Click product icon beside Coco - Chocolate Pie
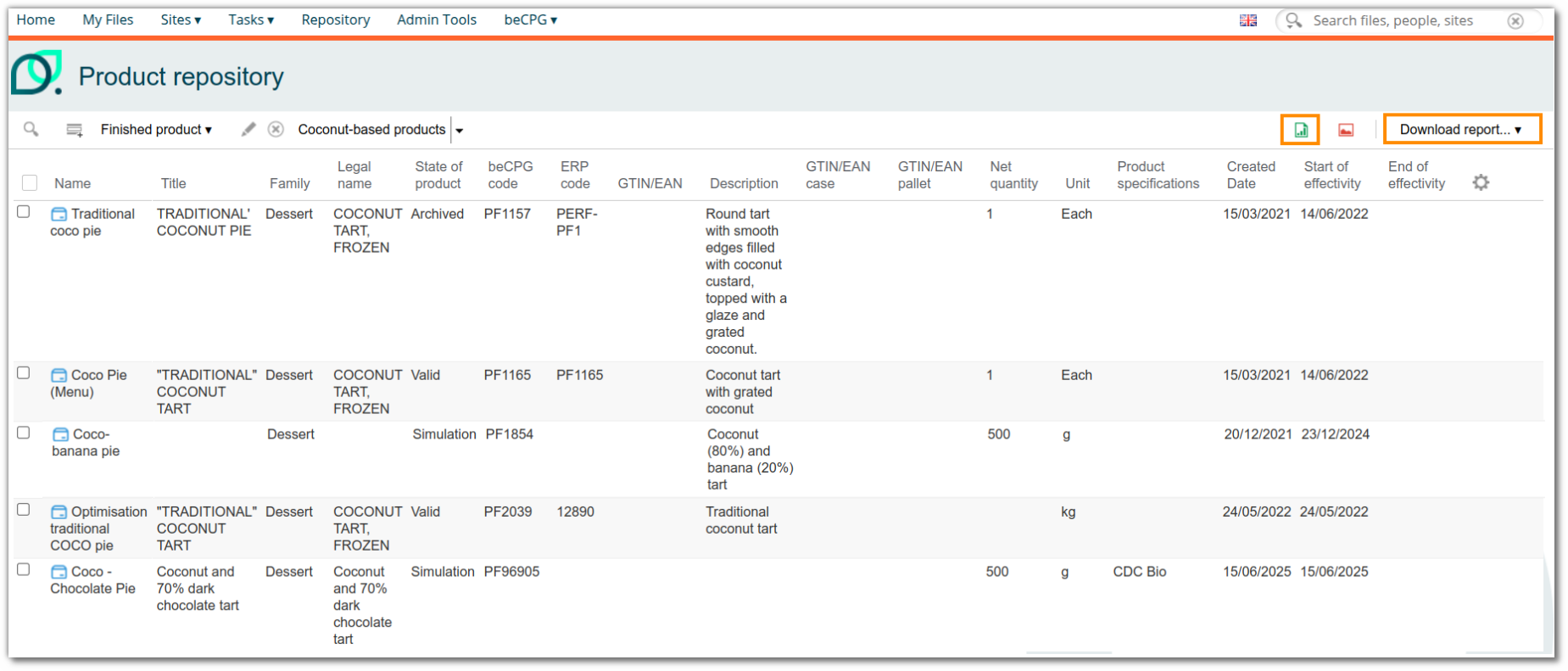Viewport: 1568px width, 671px height. (x=59, y=572)
